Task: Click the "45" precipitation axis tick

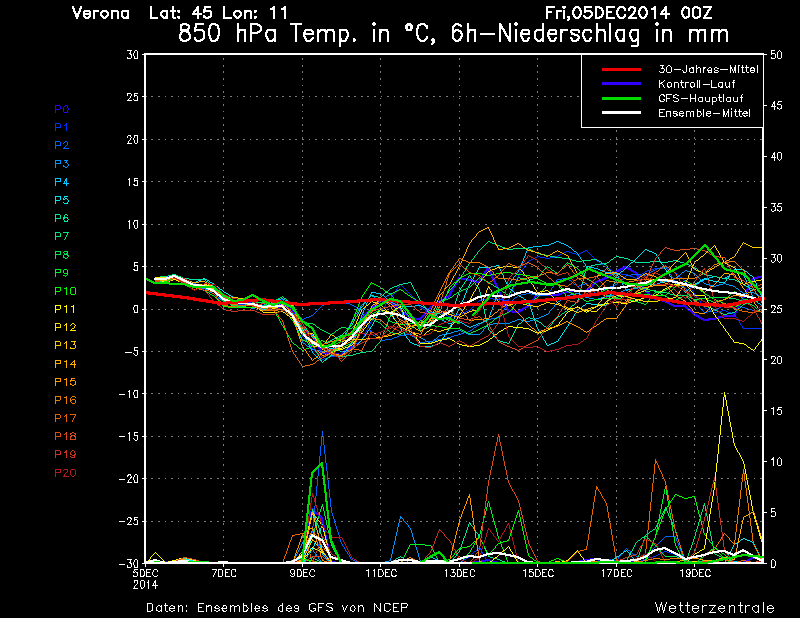Action: [x=776, y=106]
